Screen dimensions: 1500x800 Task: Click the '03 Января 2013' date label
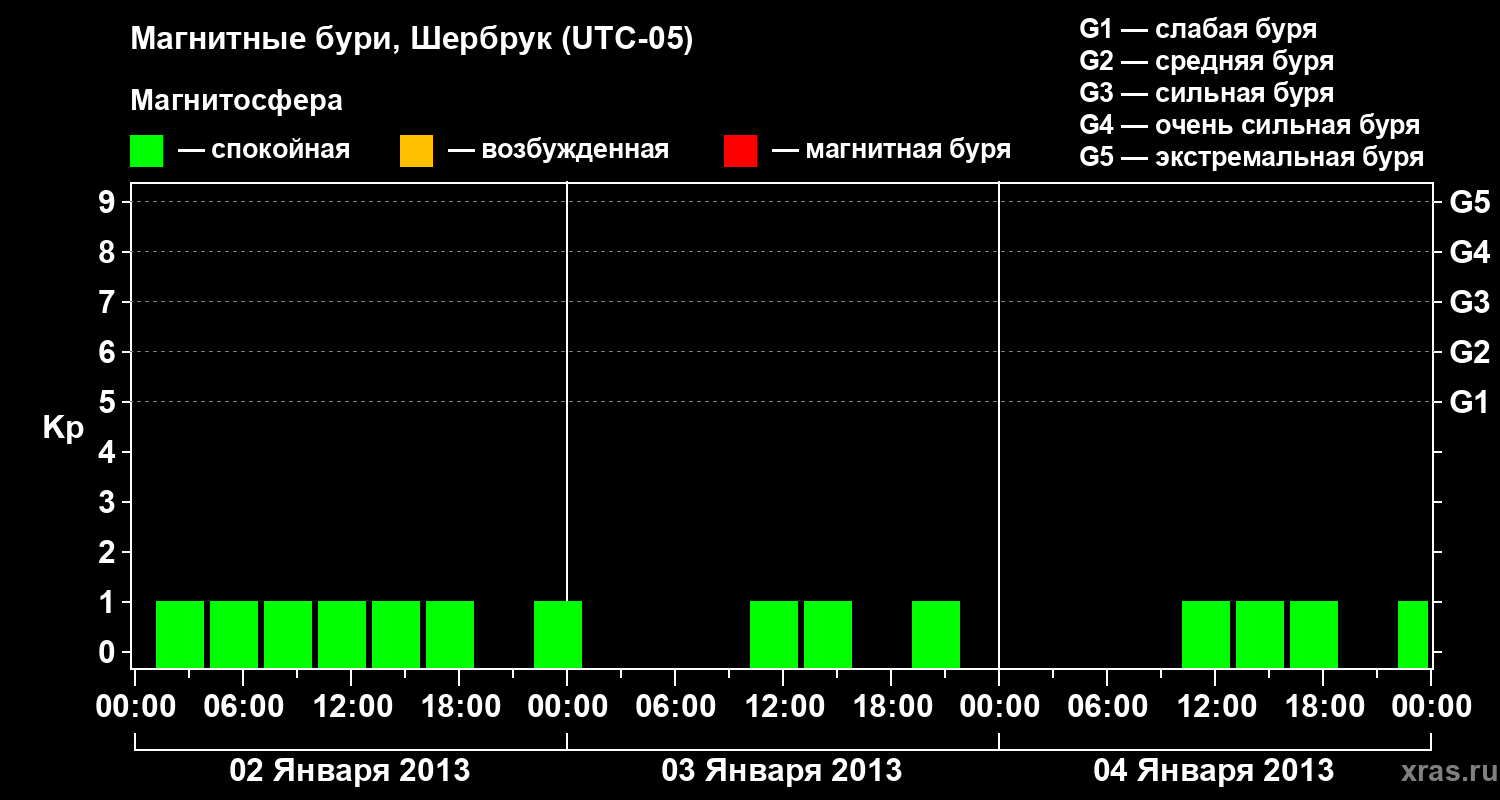[782, 771]
